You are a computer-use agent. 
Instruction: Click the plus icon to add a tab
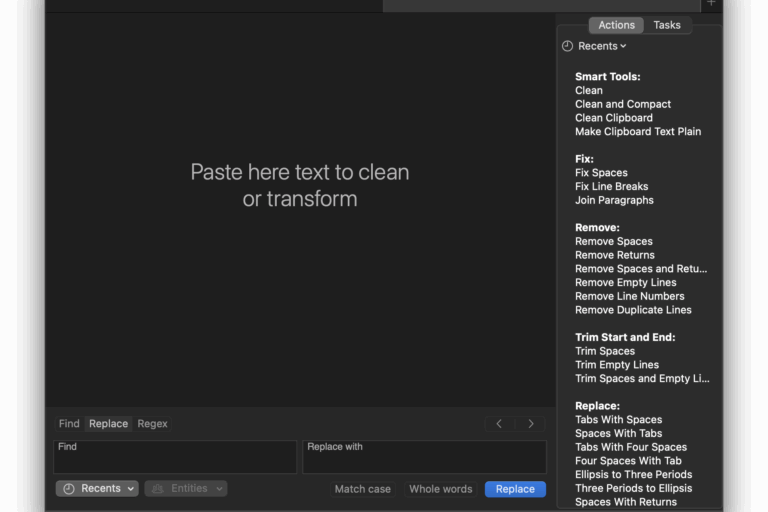click(x=711, y=4)
